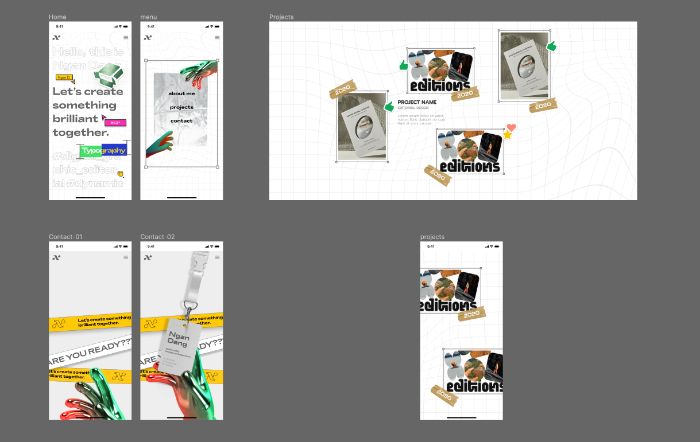Image resolution: width=700 pixels, height=442 pixels.
Task: Select the lowercase projects phone frame label
Action: click(432, 237)
